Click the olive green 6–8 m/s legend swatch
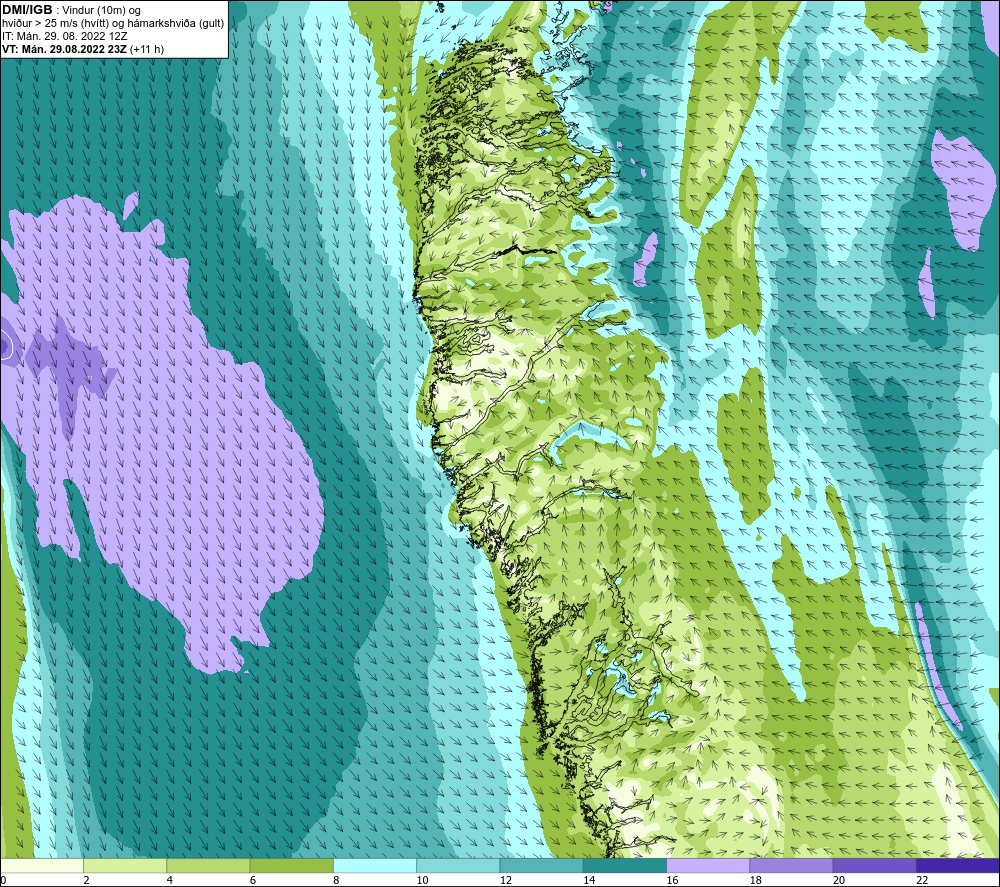 click(x=291, y=866)
